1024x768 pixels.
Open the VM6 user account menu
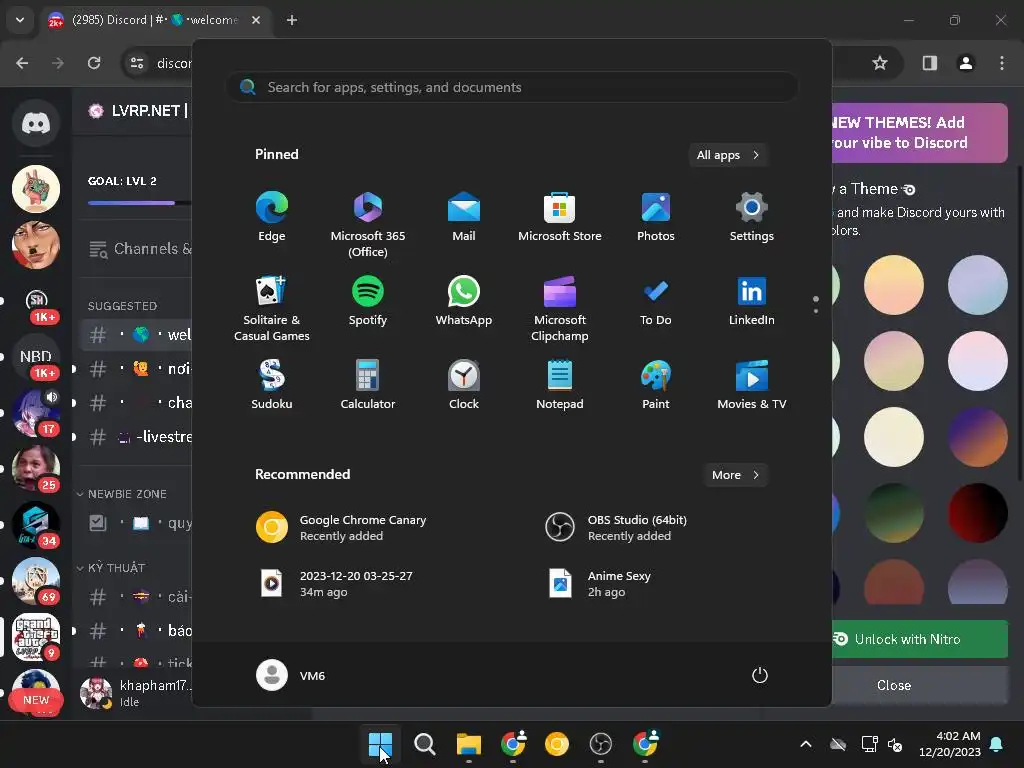(291, 675)
